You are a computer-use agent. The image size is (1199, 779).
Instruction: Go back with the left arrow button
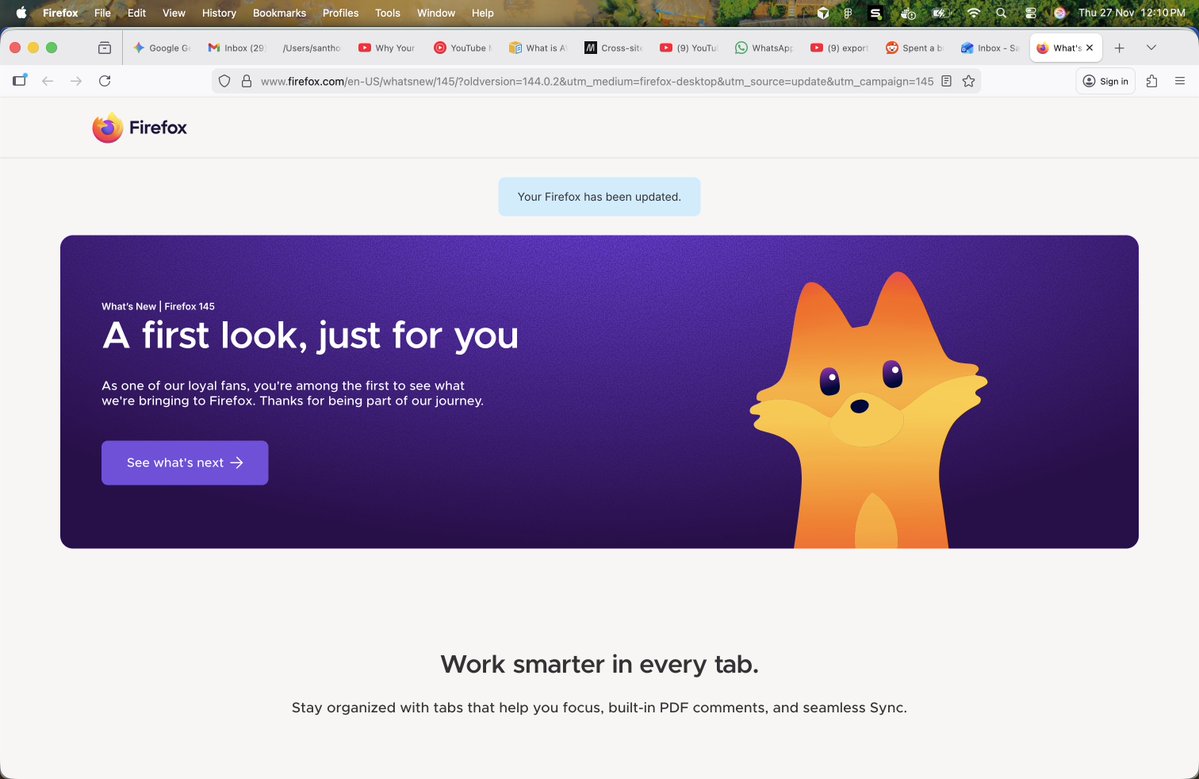47,81
